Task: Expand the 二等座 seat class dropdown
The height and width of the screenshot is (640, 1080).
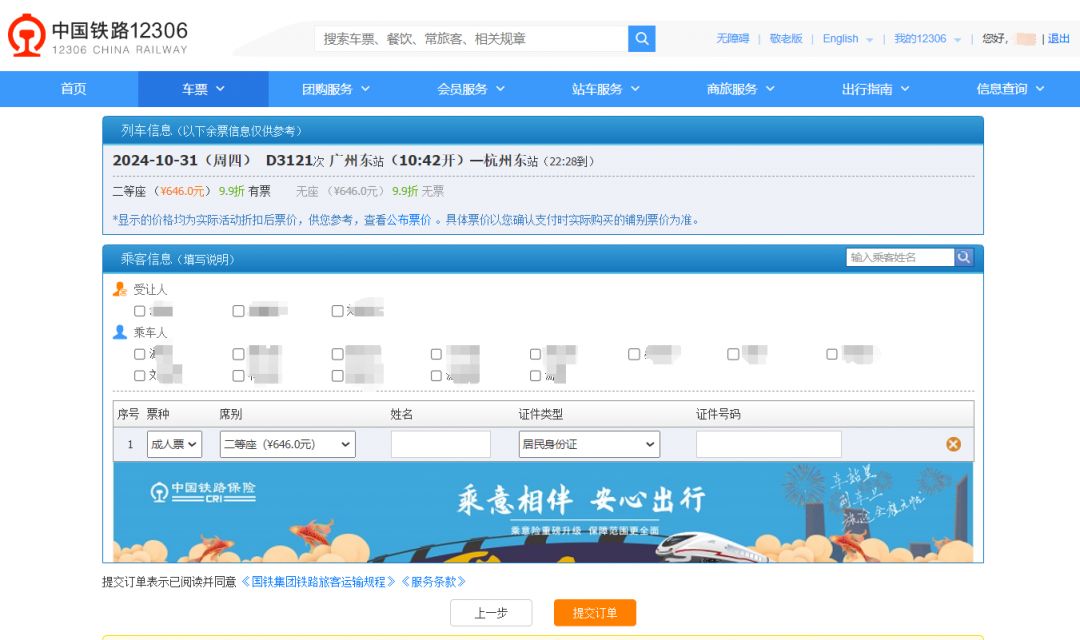Action: (288, 444)
